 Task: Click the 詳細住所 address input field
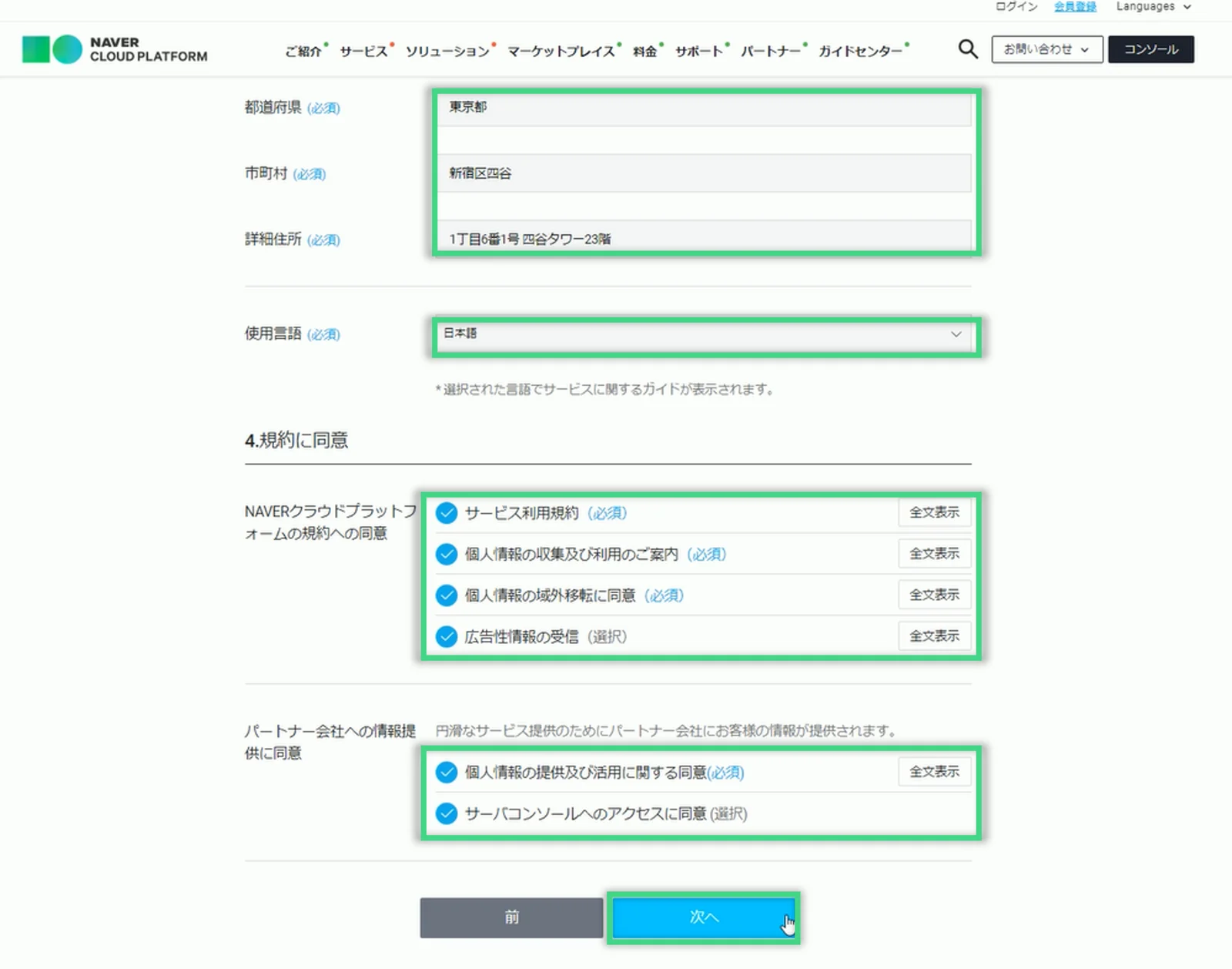pyautogui.click(x=704, y=239)
